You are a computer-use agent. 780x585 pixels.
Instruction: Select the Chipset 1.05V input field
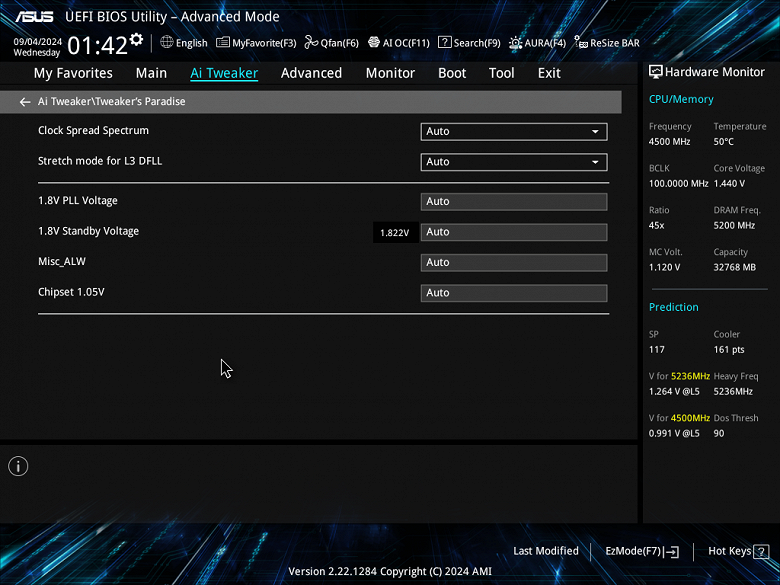[x=514, y=293]
